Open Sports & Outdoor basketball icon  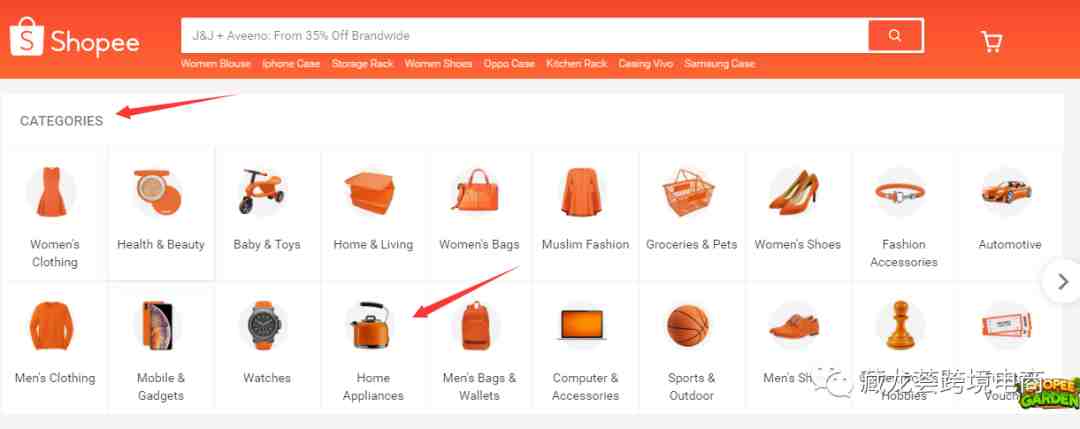[x=688, y=326]
